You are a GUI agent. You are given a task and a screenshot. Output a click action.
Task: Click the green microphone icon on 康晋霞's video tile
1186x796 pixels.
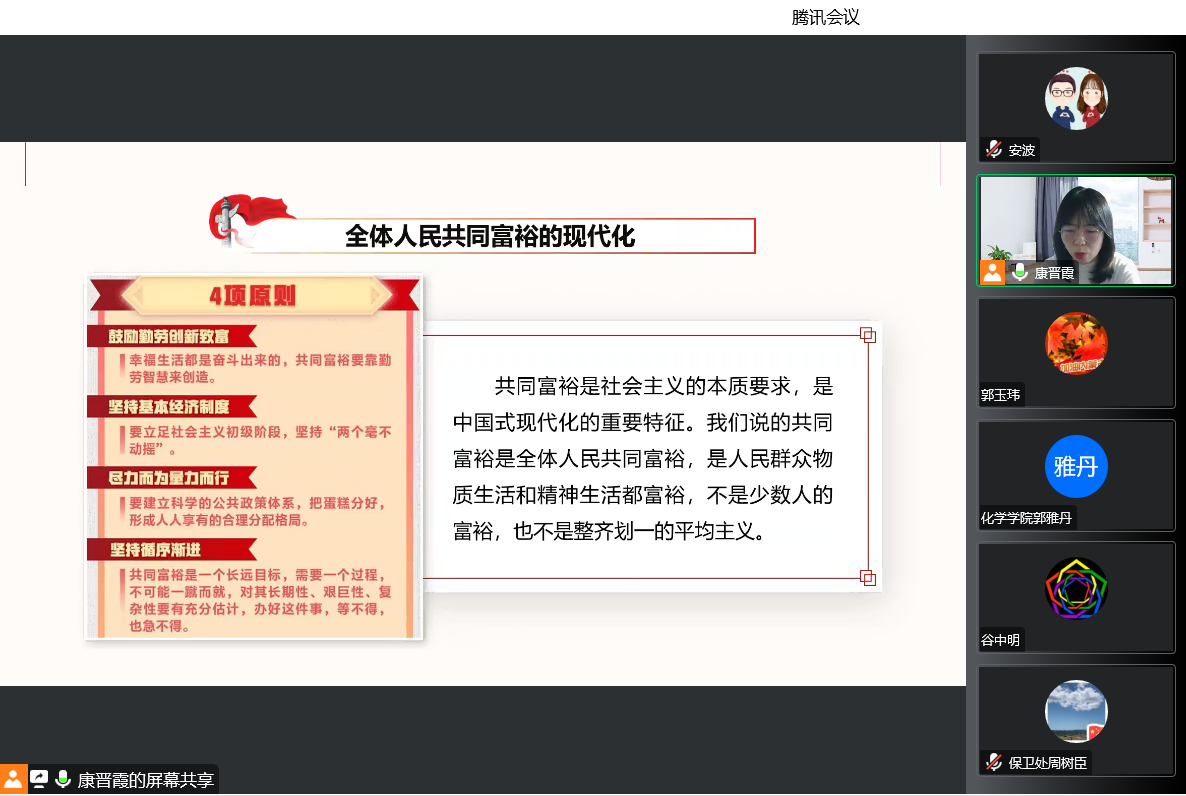click(x=1019, y=272)
